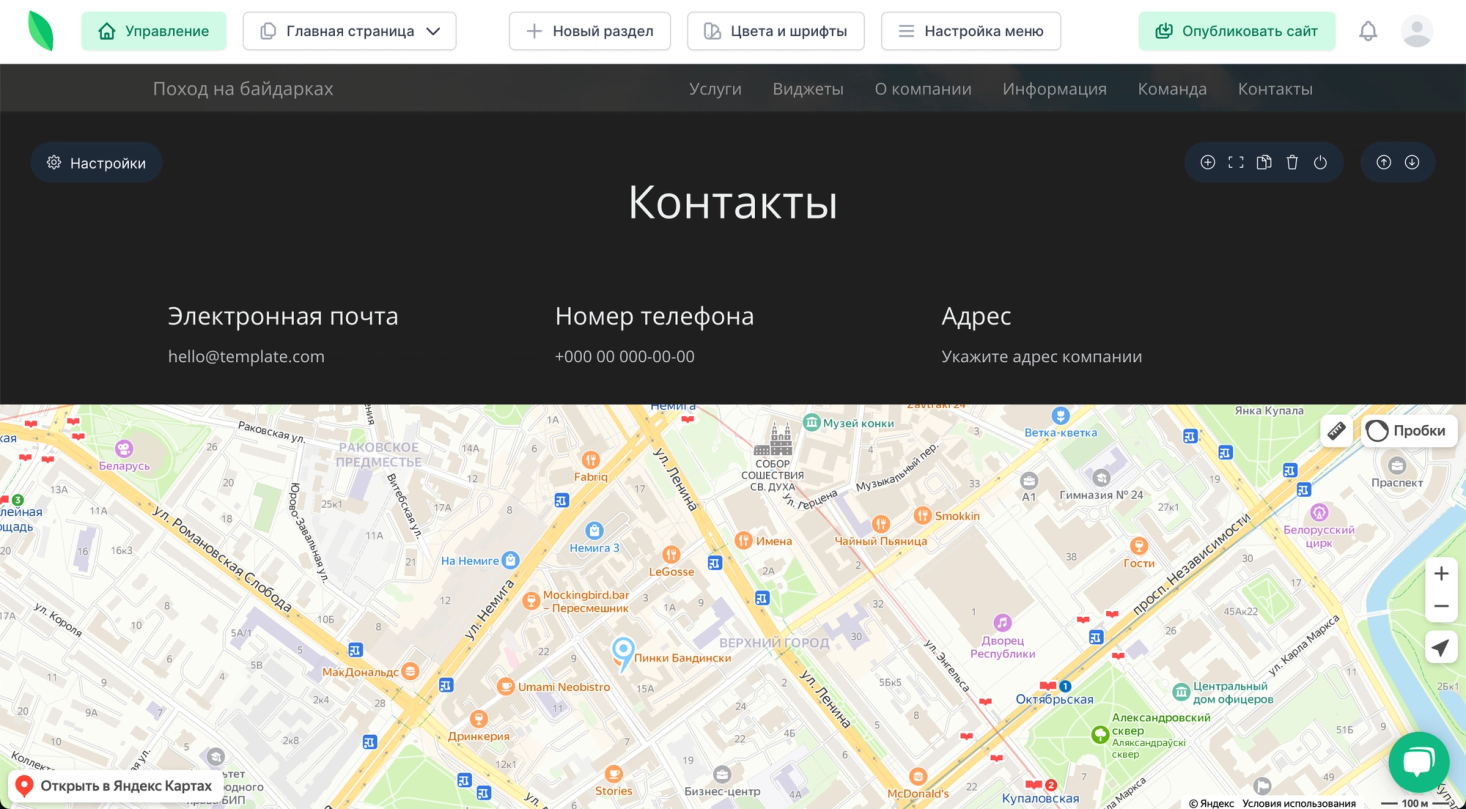Viewport: 1466px width, 809px height.
Task: Click Гости restaurant marker
Action: (x=1138, y=545)
